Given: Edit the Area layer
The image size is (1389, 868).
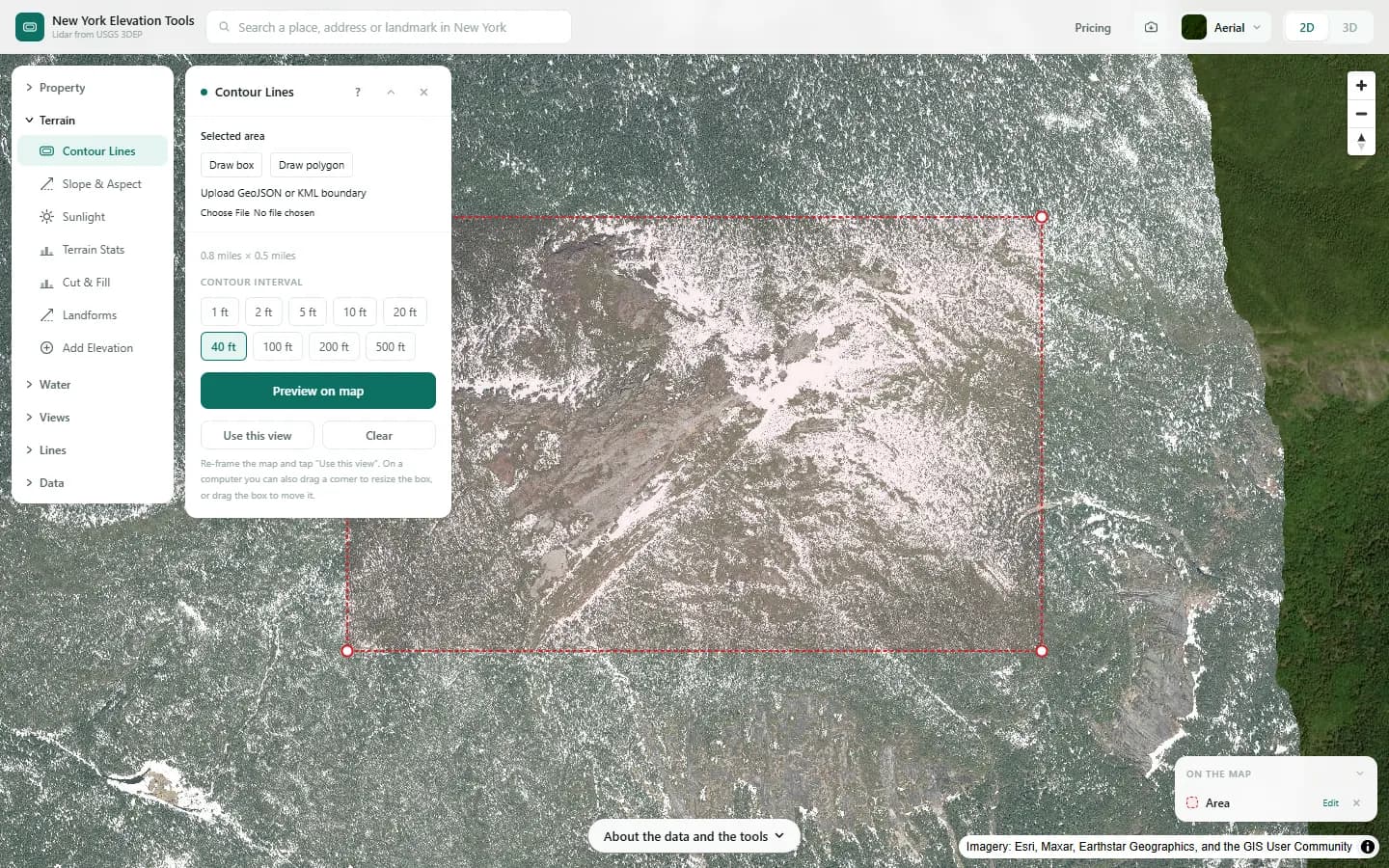Looking at the screenshot, I should pos(1330,803).
